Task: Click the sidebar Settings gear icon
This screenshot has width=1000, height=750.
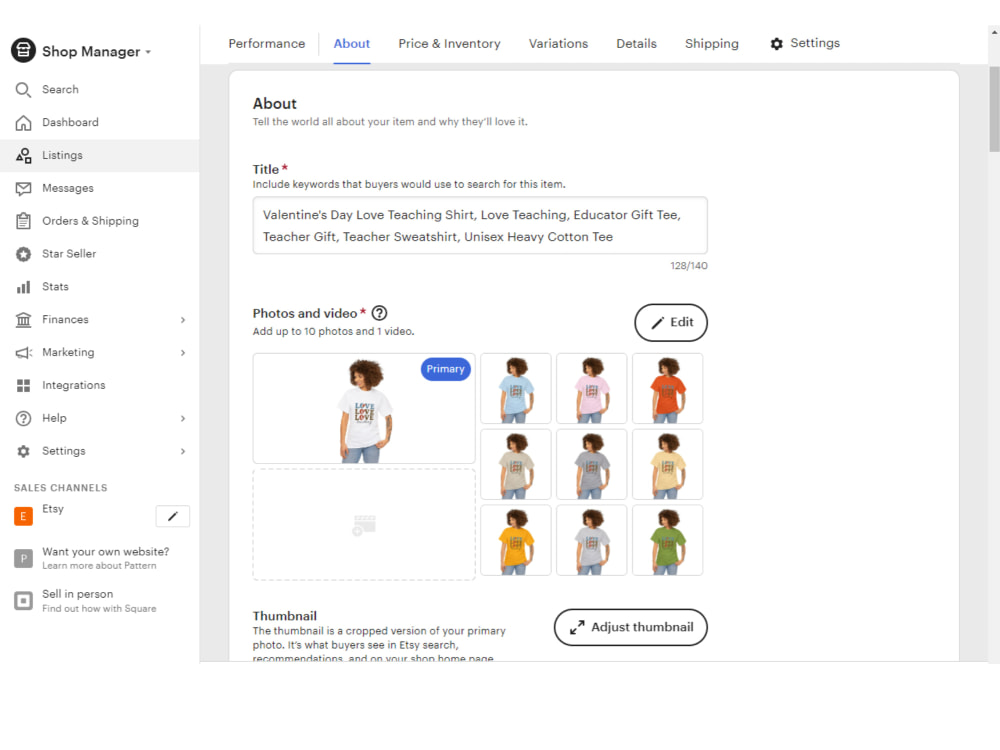Action: tap(23, 452)
